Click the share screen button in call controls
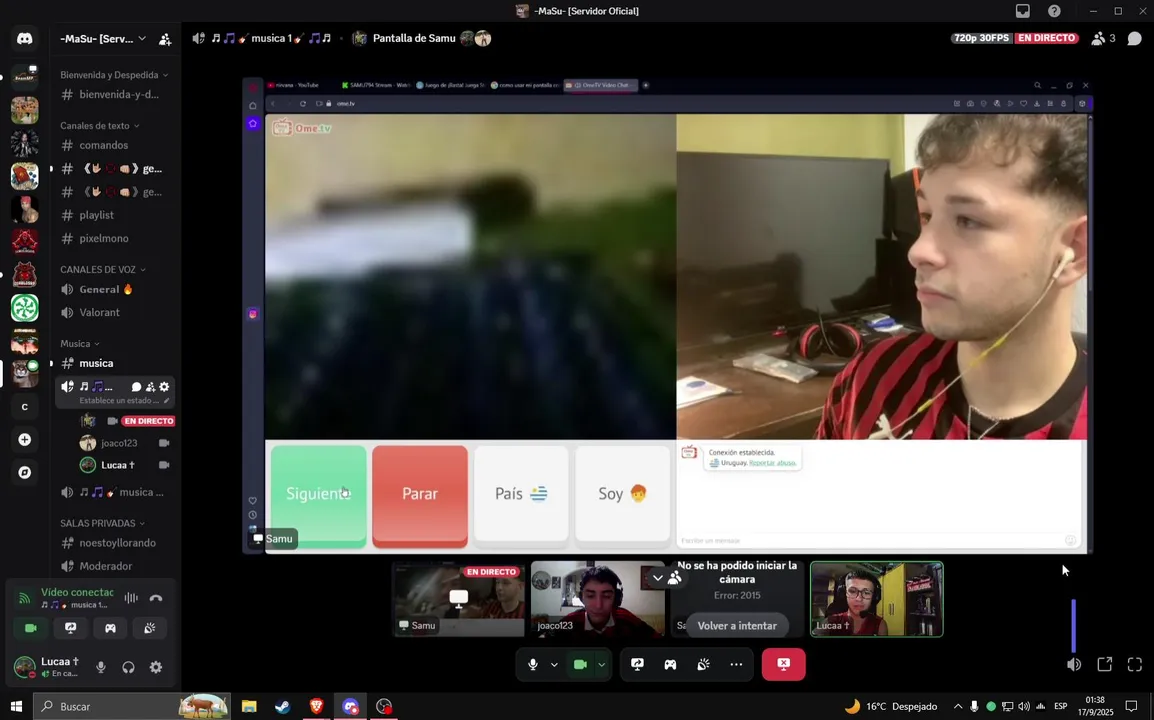This screenshot has height=720, width=1154. (637, 665)
